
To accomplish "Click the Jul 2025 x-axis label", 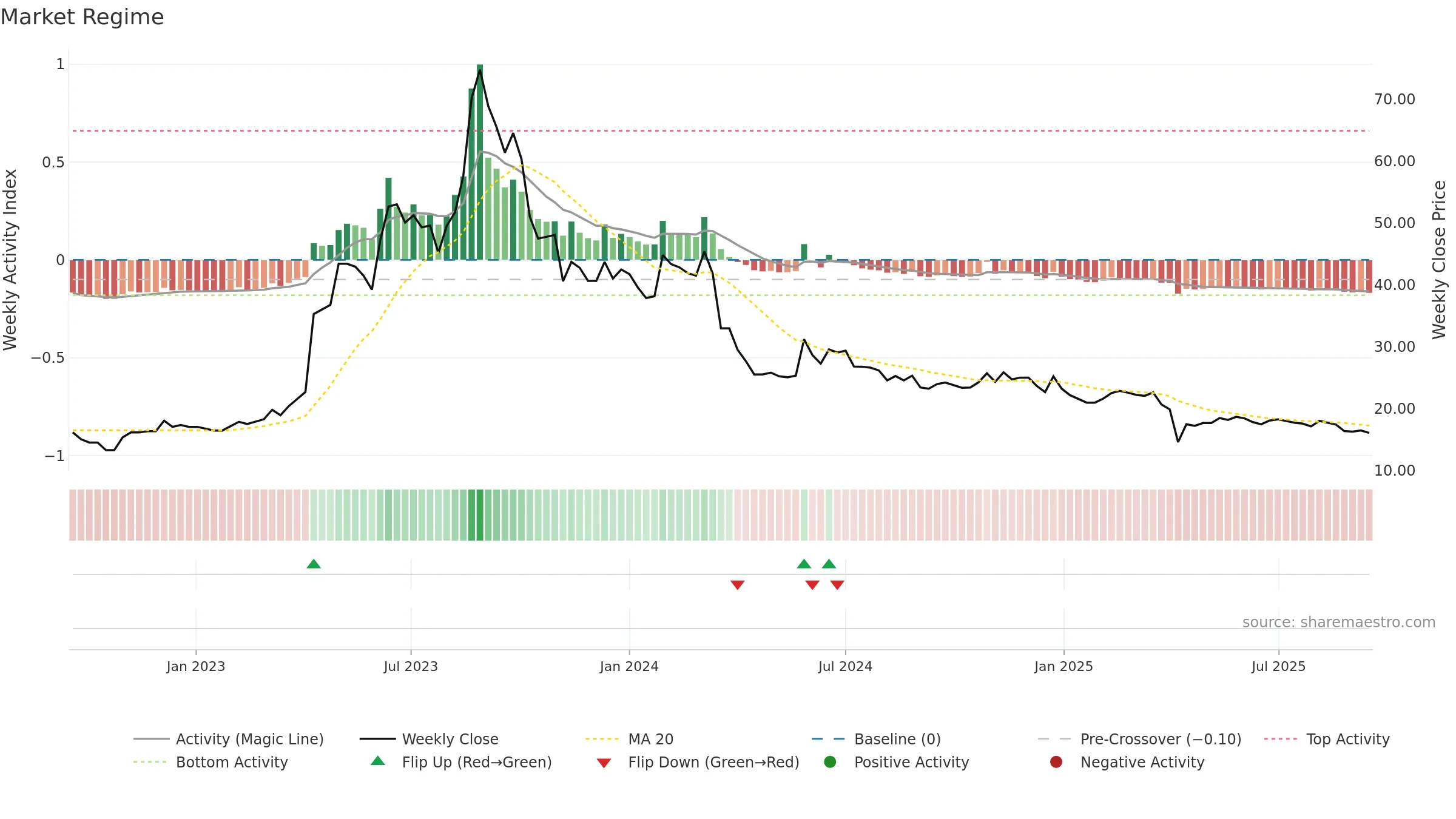I will click(x=1278, y=667).
